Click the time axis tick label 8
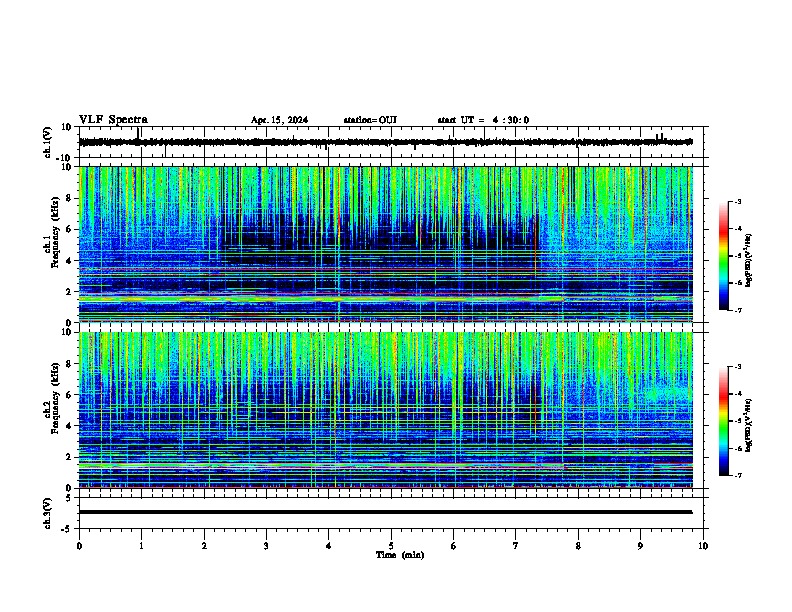Screen dimensions: 792x612 [578, 546]
